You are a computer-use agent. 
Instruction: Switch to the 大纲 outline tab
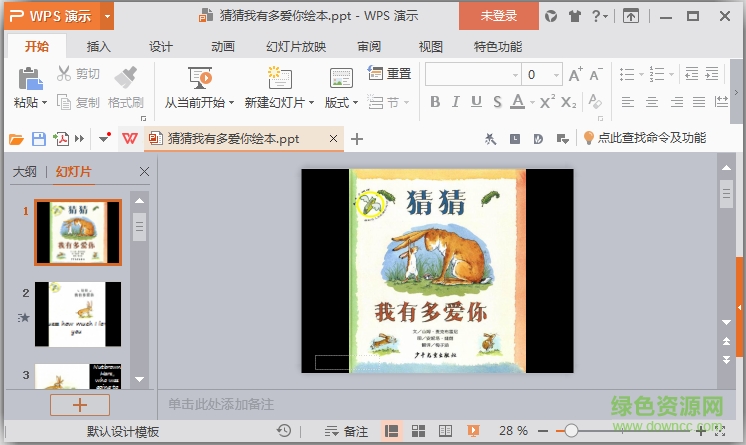25,171
